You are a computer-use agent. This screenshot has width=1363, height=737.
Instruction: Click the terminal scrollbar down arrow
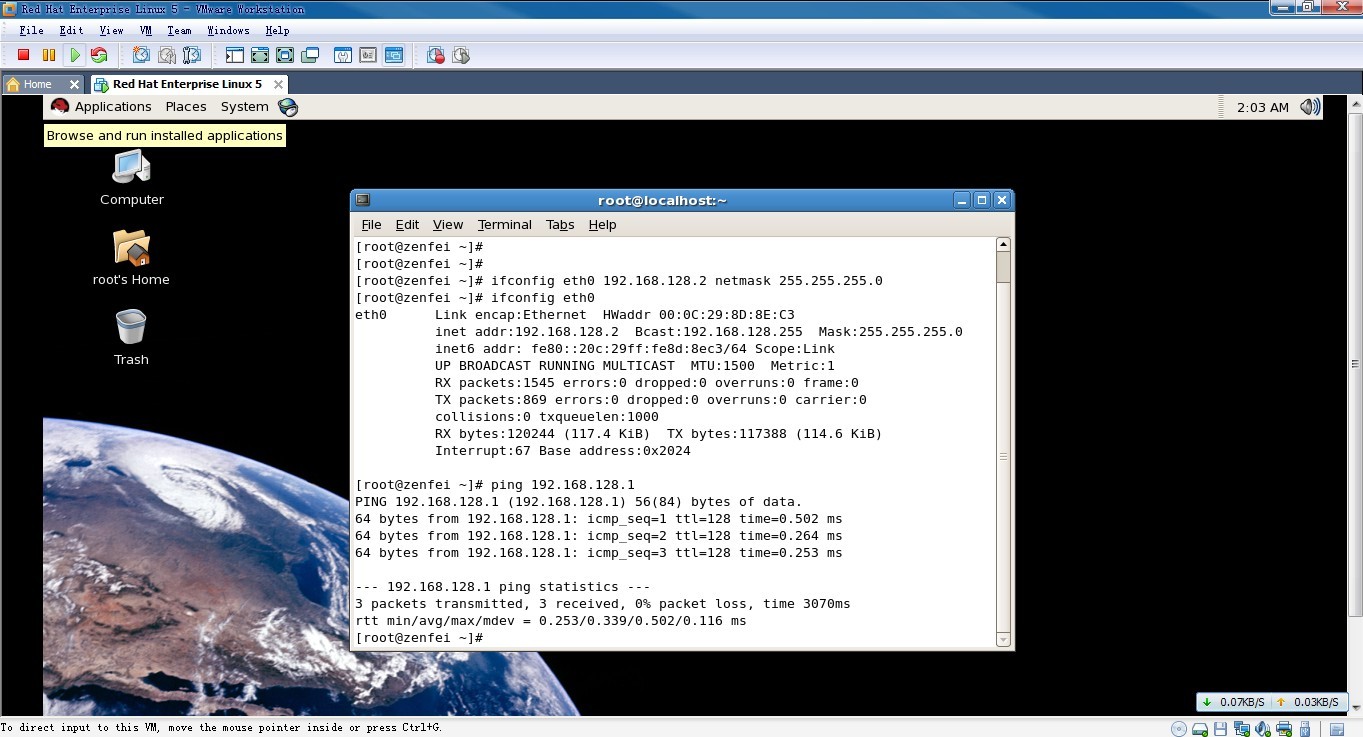click(1004, 640)
